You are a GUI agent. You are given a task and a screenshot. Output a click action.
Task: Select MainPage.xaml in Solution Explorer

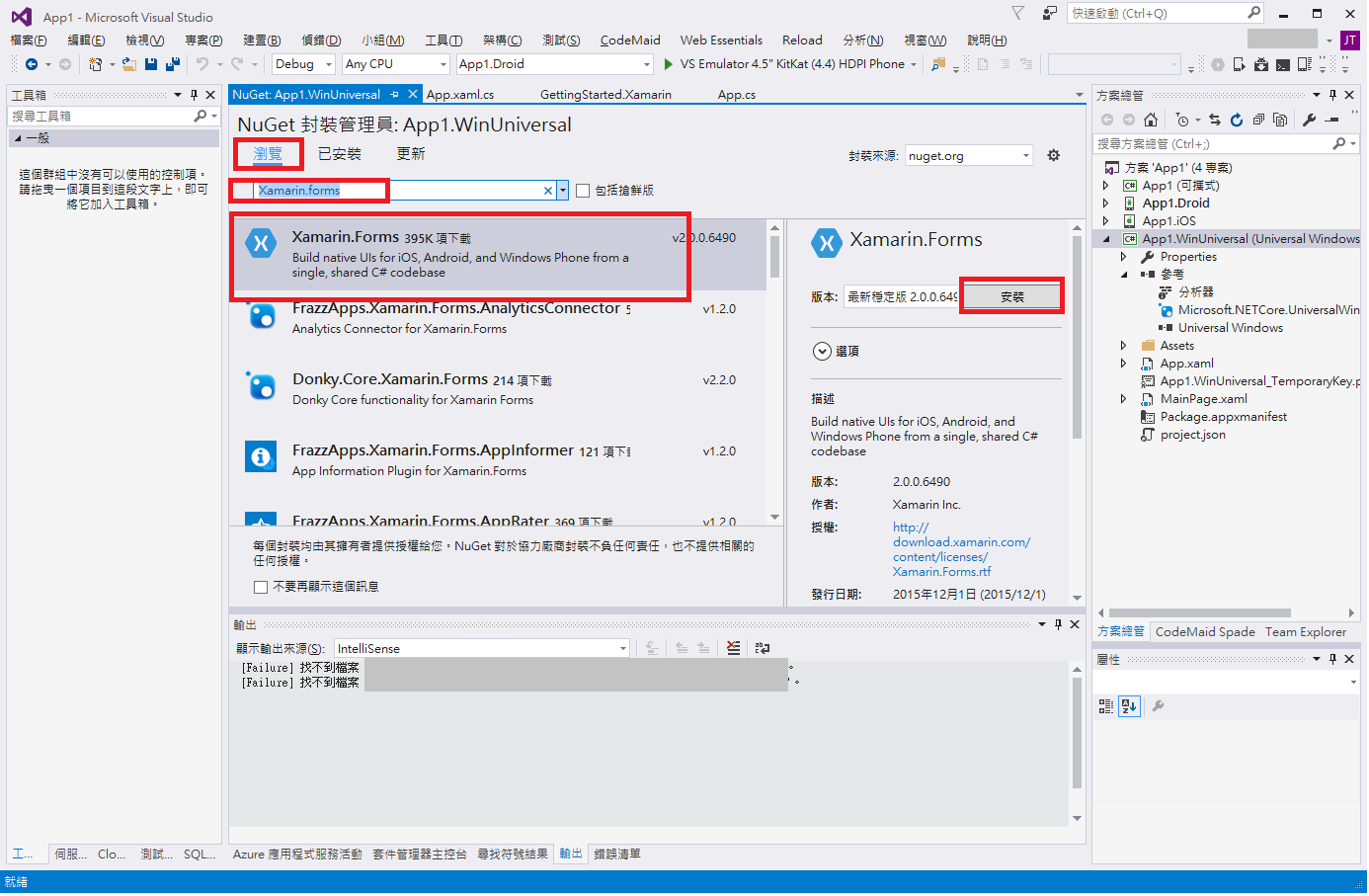[x=1203, y=399]
